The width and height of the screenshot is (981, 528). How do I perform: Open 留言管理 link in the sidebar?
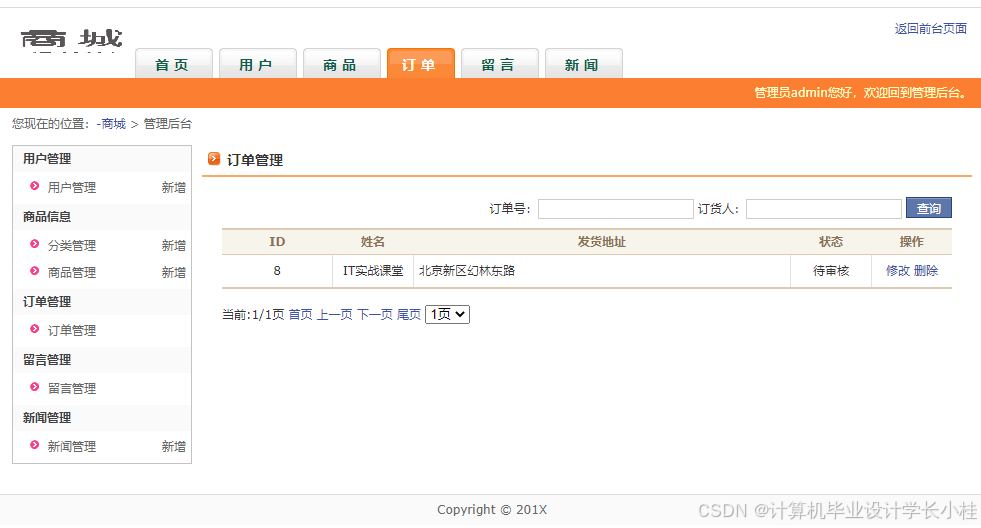(x=72, y=389)
